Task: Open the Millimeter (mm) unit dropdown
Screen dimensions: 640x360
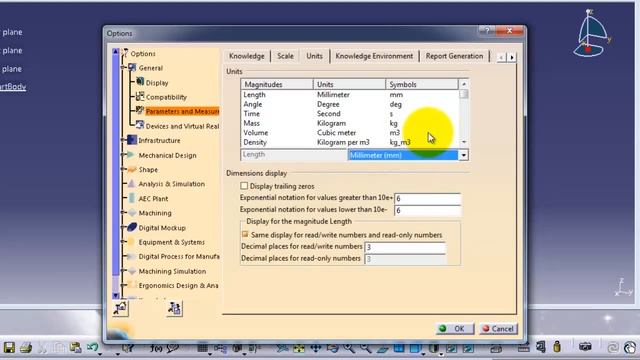Action: pos(463,155)
